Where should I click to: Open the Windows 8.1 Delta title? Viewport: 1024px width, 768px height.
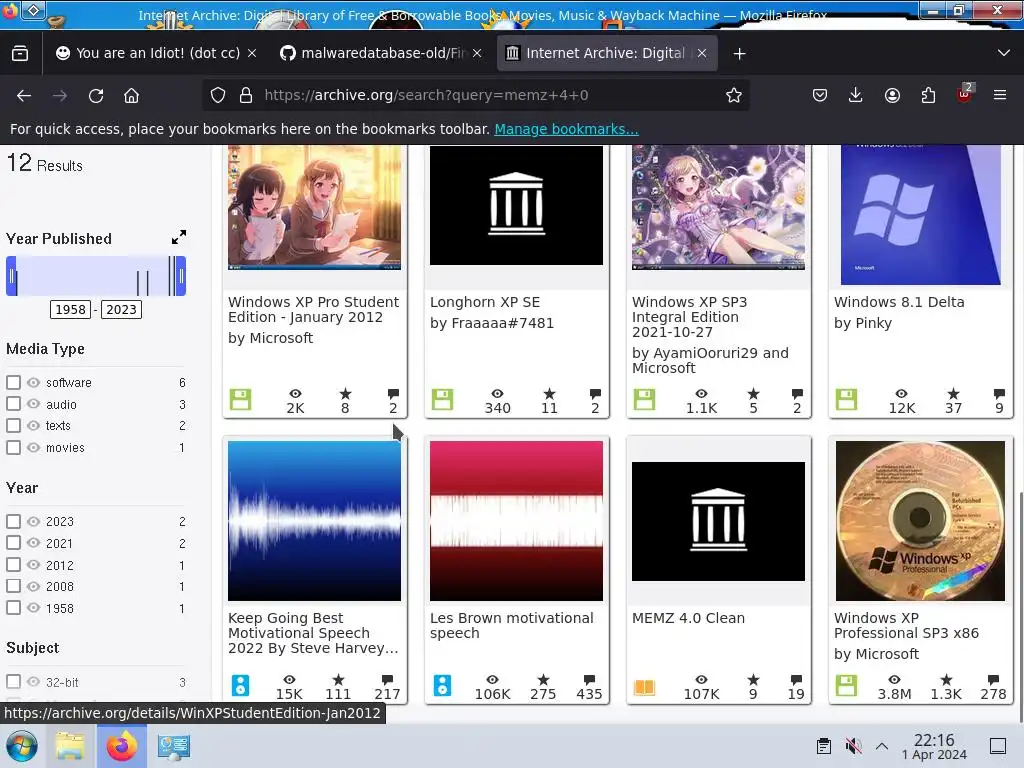(x=899, y=302)
